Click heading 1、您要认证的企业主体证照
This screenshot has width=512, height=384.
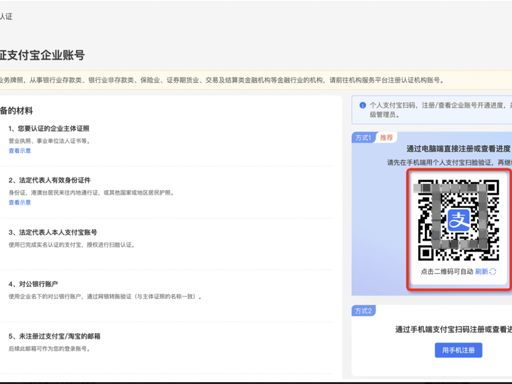(49, 128)
